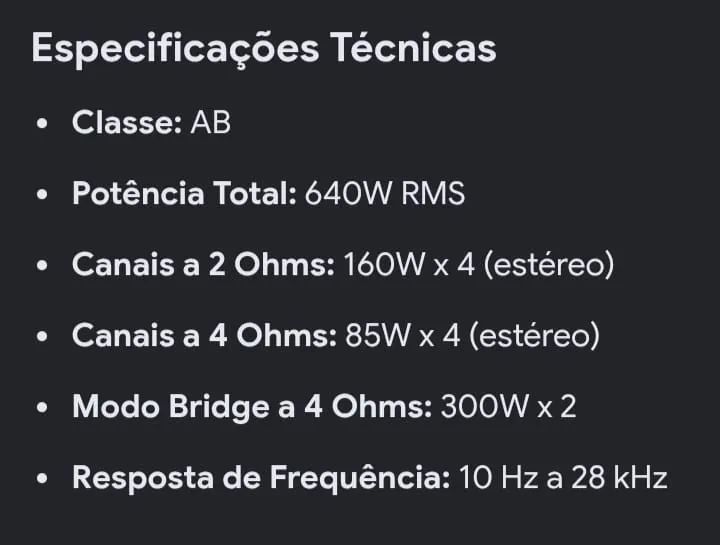
Task: Click the bullet before Modo Bridge
Action: click(x=42, y=407)
